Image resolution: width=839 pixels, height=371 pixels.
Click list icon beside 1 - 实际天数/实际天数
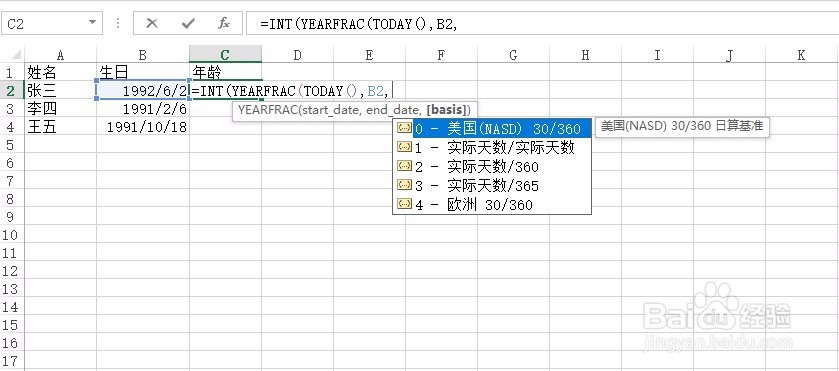405,147
